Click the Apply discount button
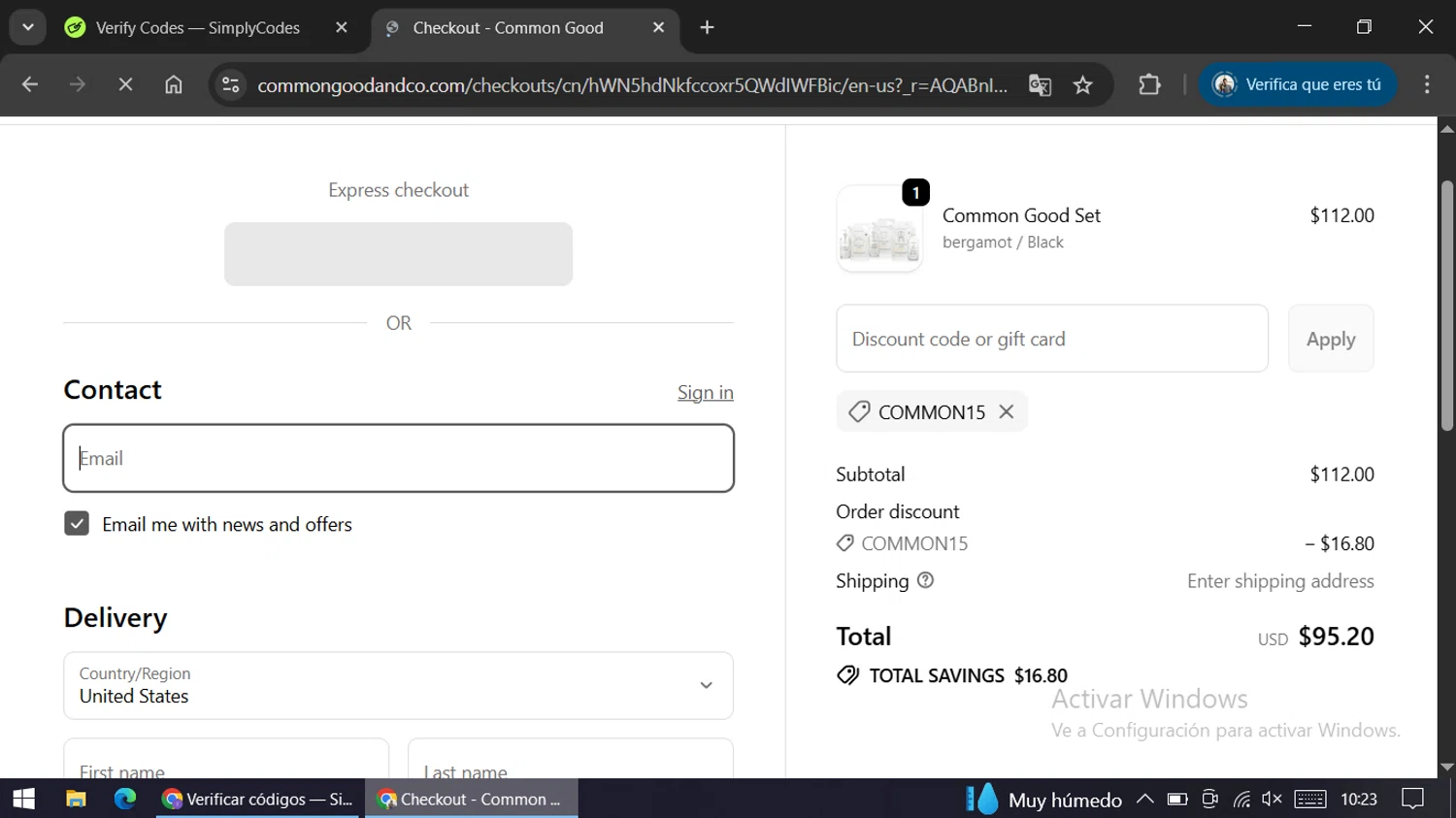The width and height of the screenshot is (1456, 818). coord(1331,339)
